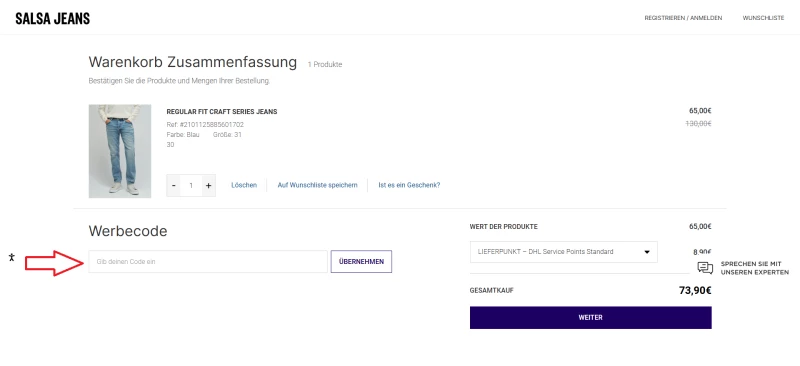Select the Warenkorb Zusammenfassung heading
Image resolution: width=800 pixels, height=366 pixels.
click(192, 62)
